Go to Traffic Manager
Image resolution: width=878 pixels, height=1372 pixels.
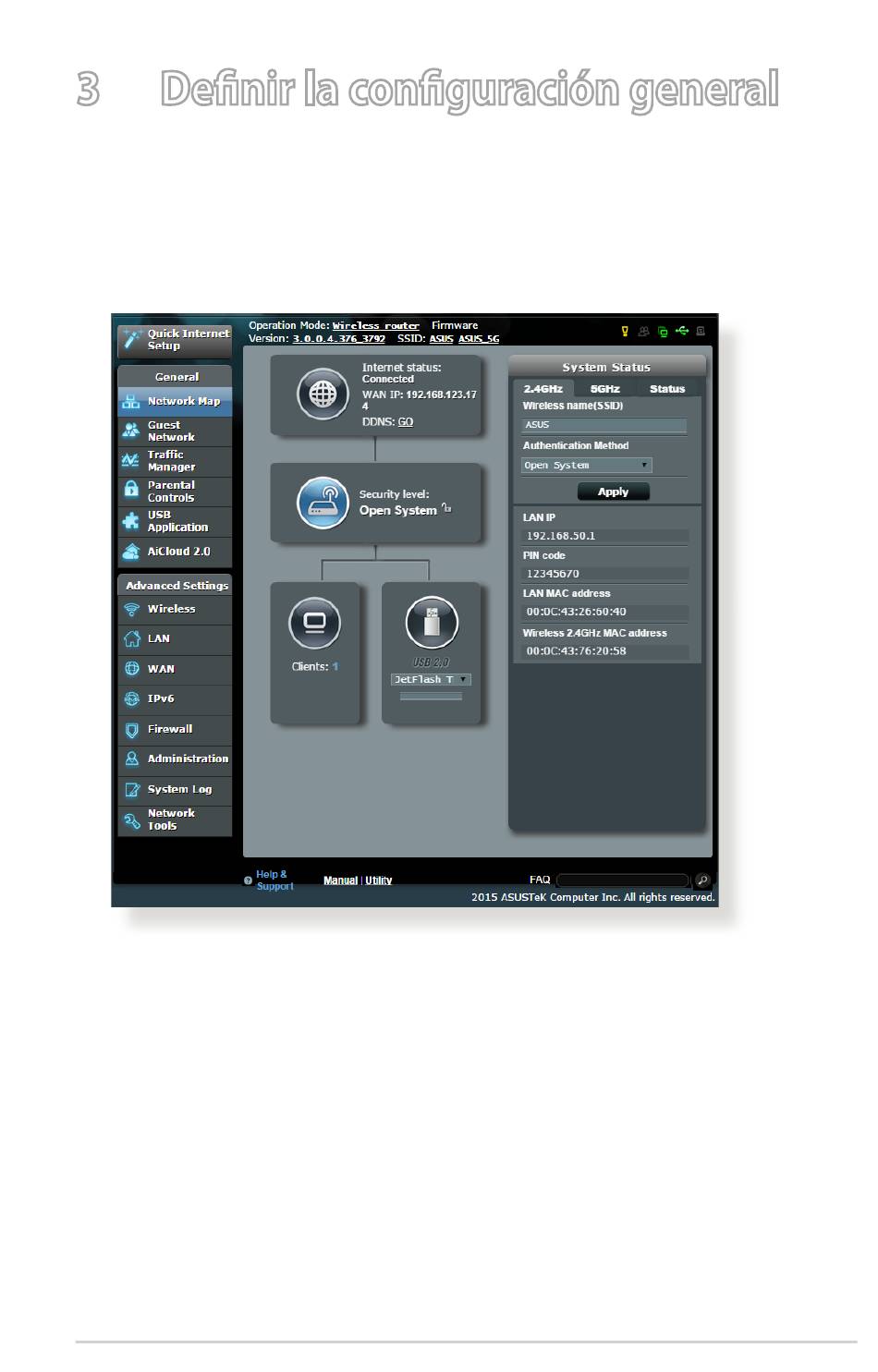pyautogui.click(x=175, y=461)
